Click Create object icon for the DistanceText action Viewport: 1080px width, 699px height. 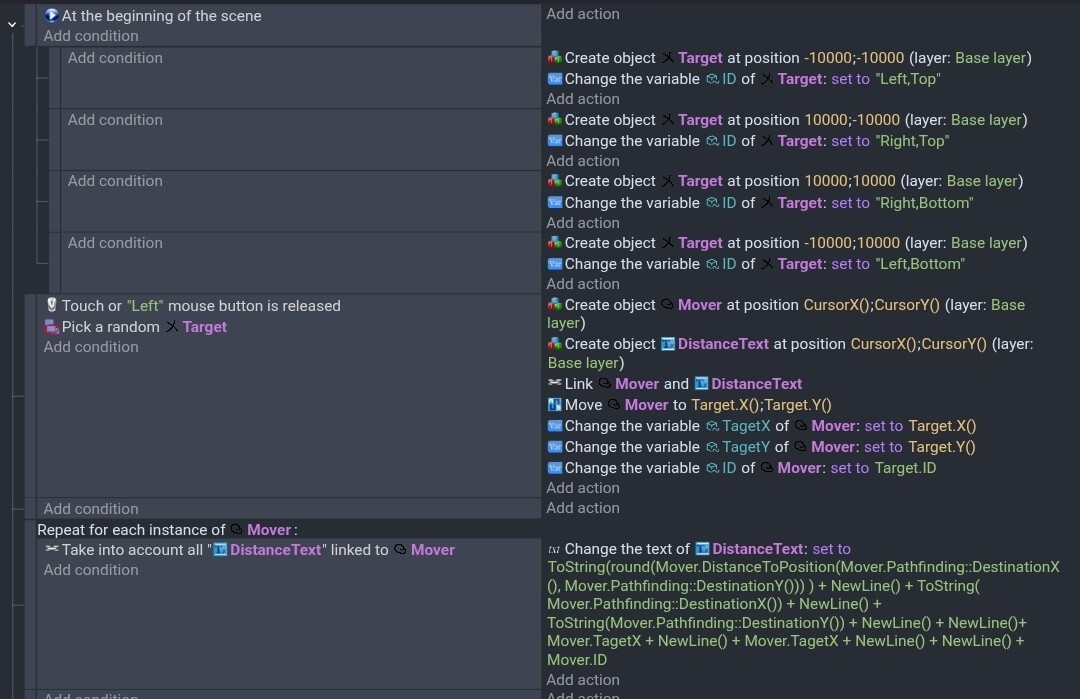coord(555,344)
